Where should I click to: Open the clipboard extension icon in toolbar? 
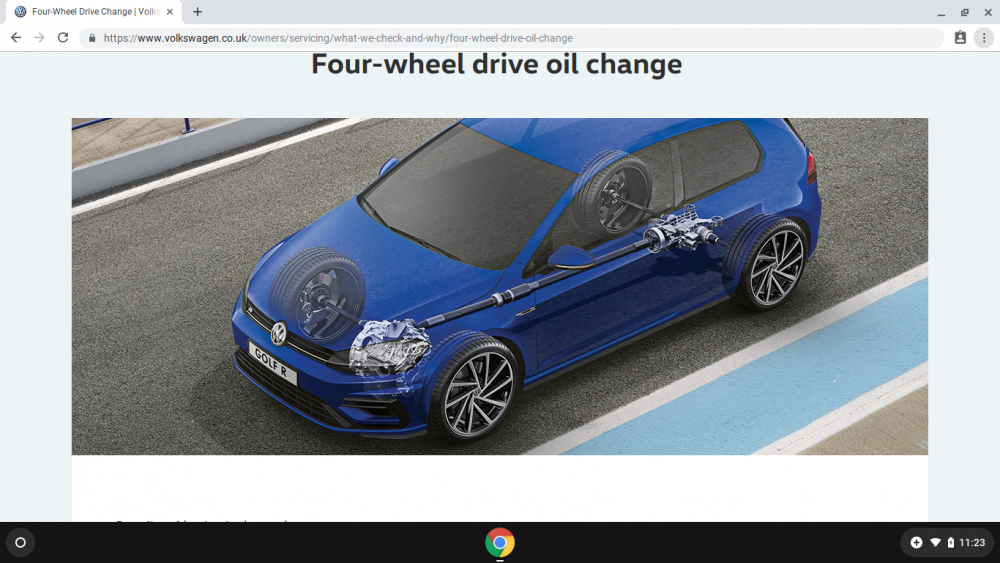pos(960,38)
